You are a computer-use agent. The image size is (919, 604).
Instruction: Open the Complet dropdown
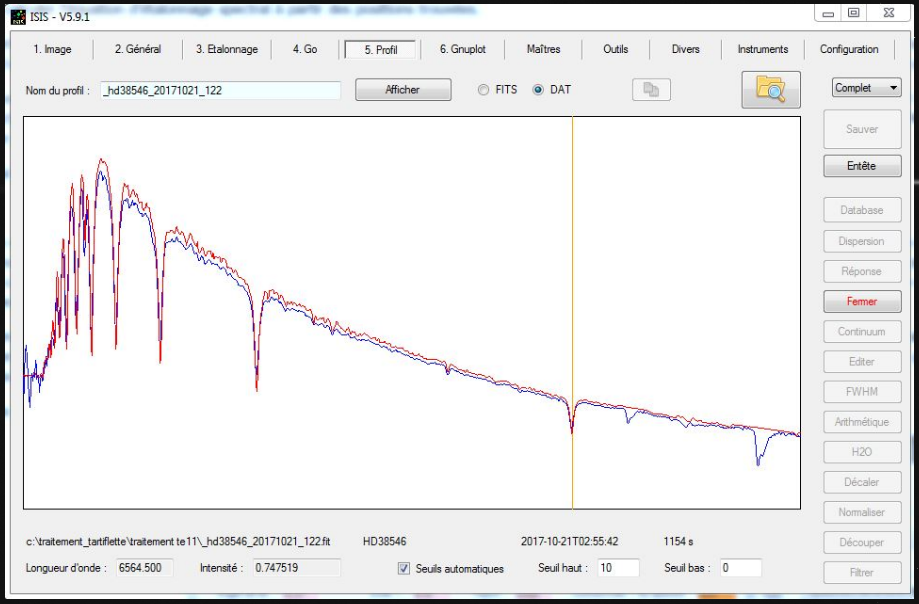tap(866, 88)
